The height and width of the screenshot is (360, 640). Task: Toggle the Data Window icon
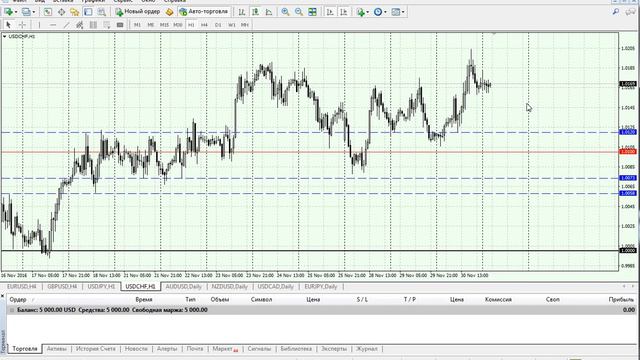[61, 12]
